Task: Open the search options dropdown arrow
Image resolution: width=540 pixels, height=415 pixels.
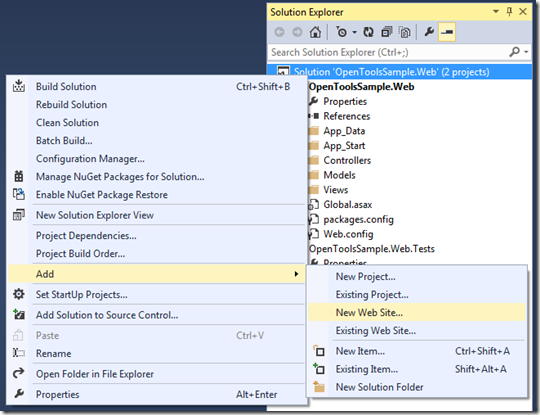Action: click(x=526, y=52)
